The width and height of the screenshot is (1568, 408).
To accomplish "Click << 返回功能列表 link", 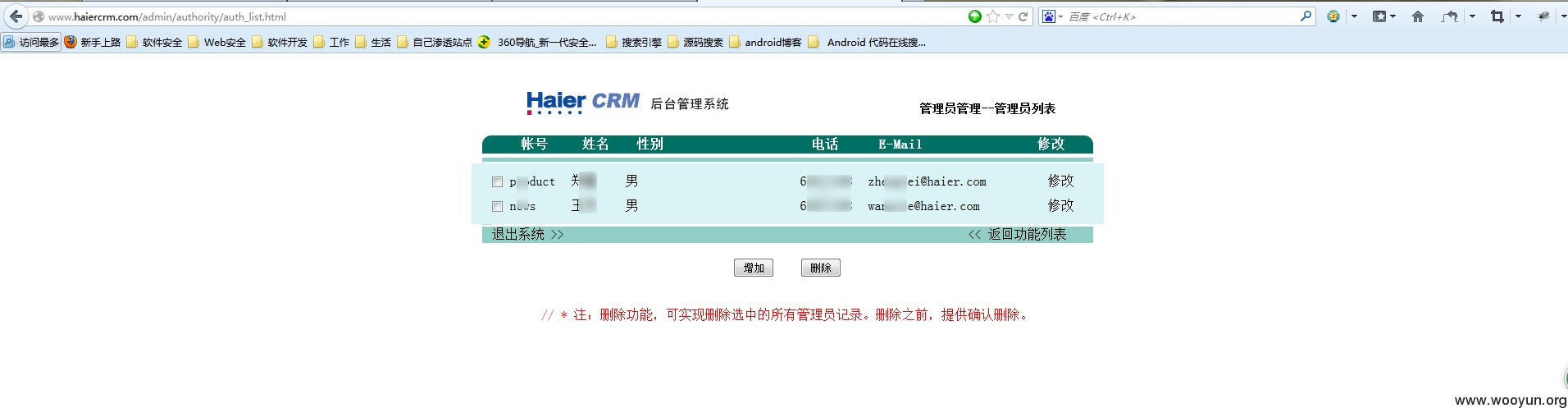I will 1018,235.
